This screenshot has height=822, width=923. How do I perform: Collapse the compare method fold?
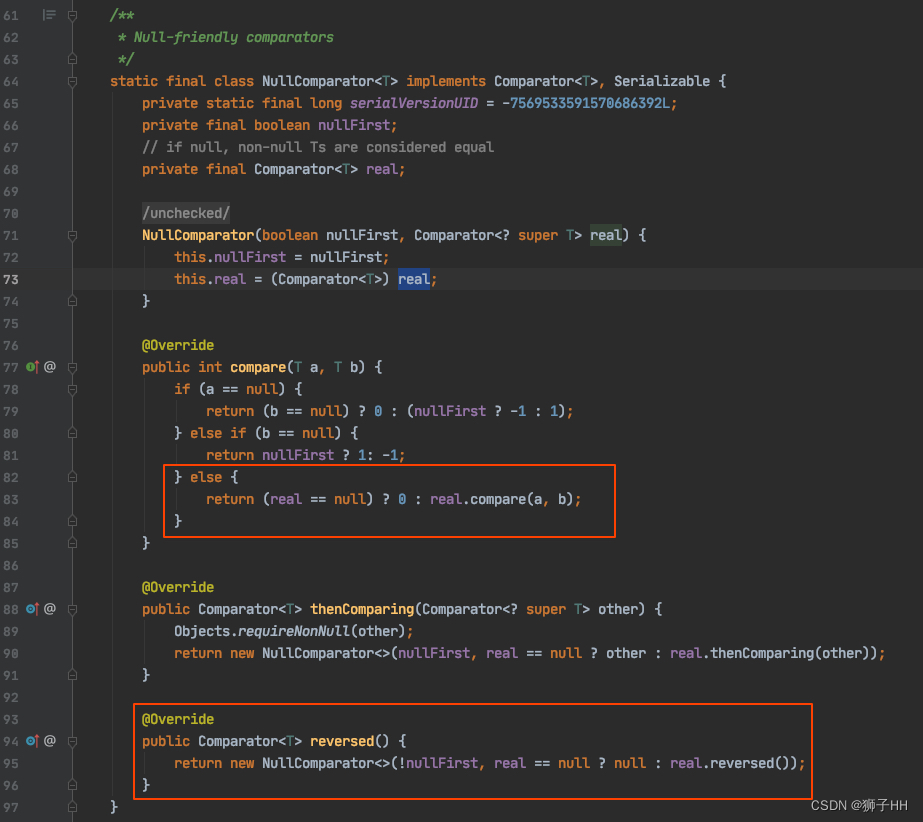(x=71, y=367)
